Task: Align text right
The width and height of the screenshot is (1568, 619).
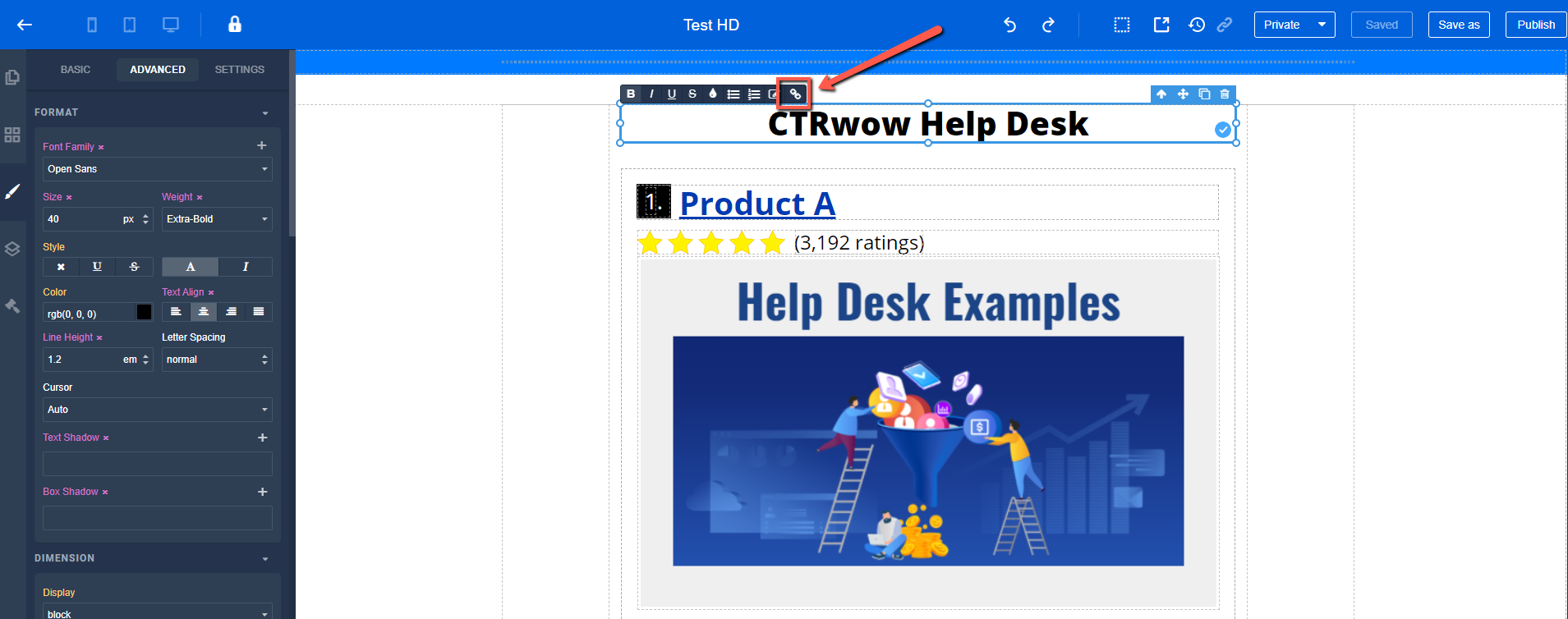Action: [232, 312]
